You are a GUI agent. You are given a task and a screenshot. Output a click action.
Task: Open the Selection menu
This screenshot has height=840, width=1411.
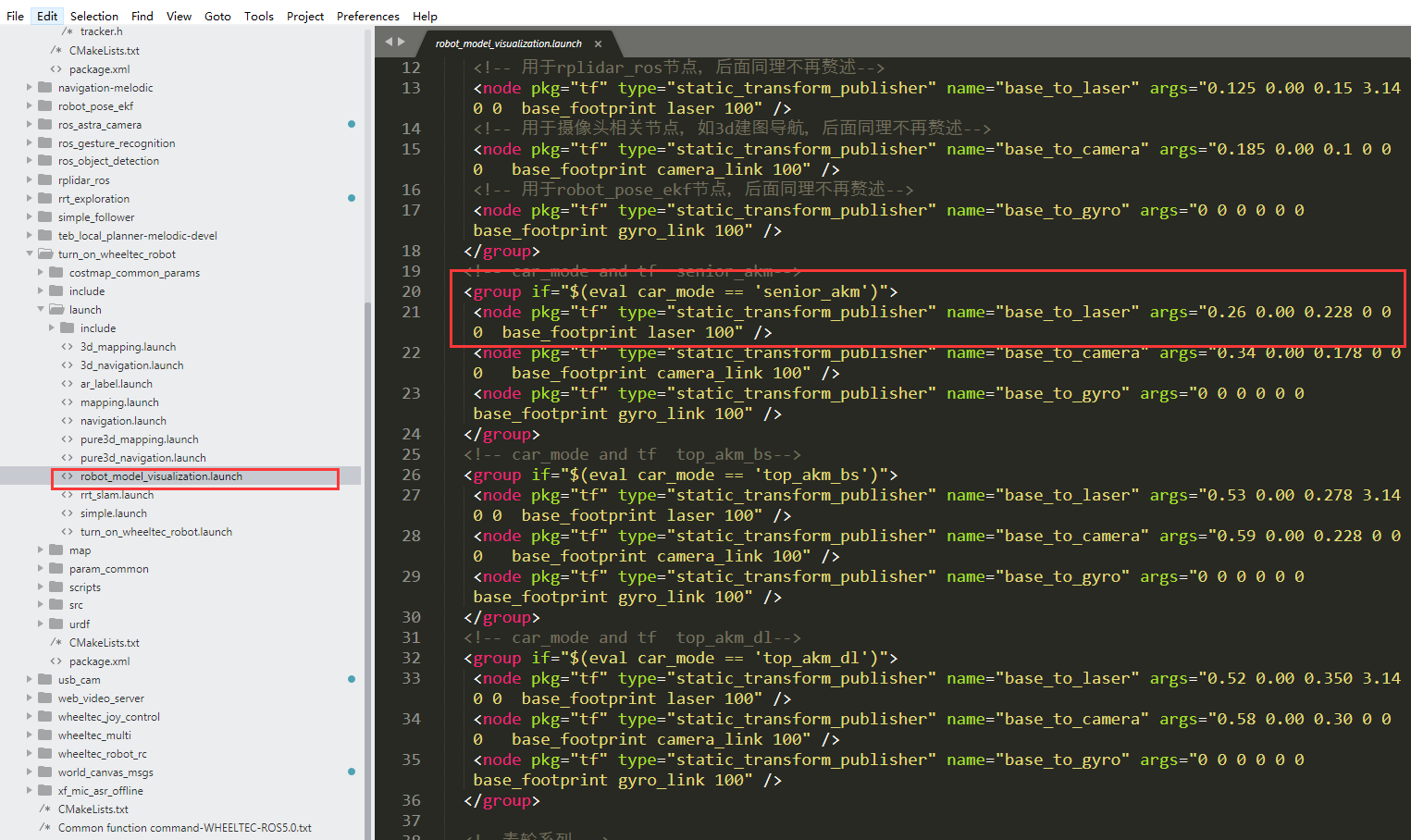[x=94, y=16]
